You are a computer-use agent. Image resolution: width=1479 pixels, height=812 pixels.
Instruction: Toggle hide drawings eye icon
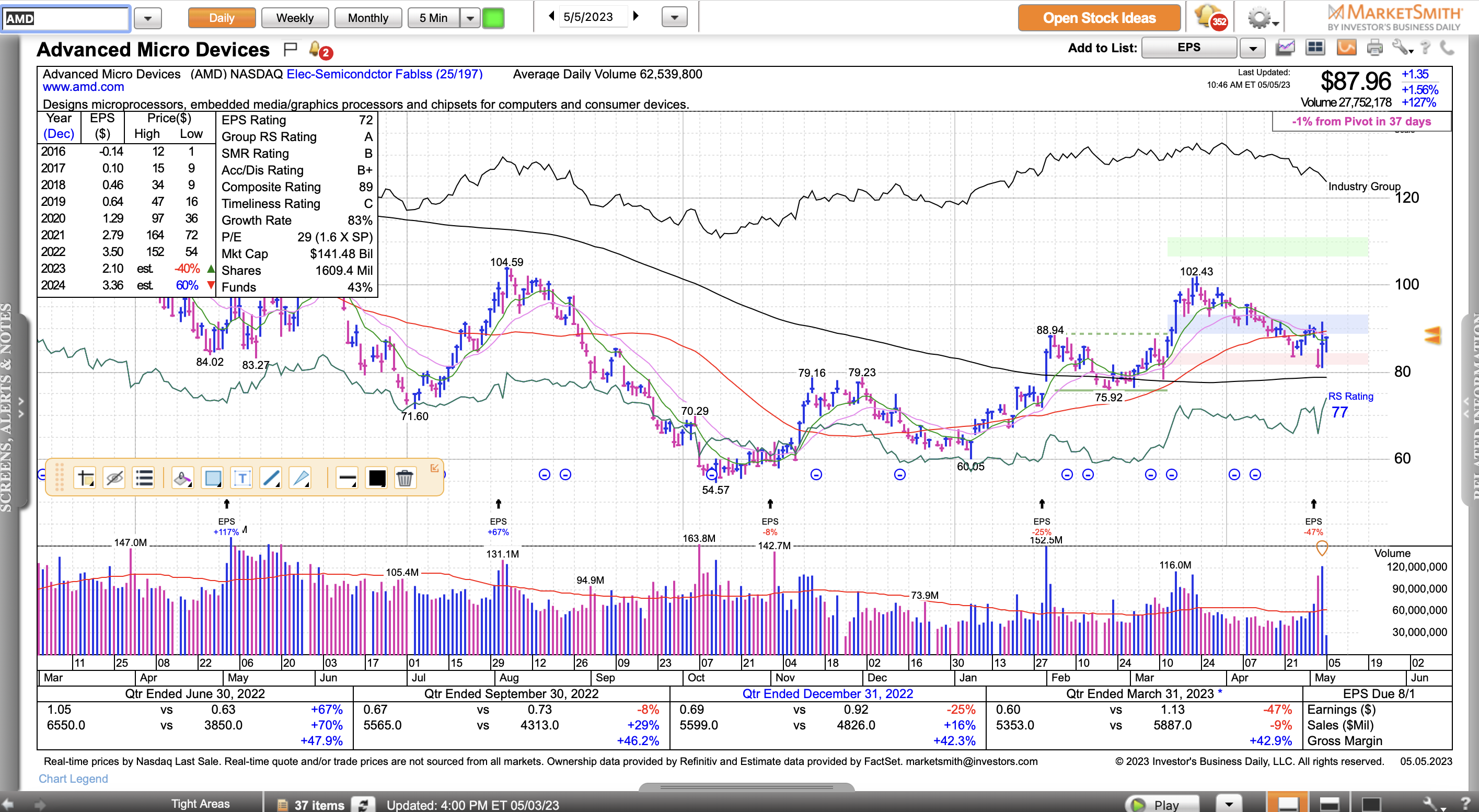(x=114, y=478)
